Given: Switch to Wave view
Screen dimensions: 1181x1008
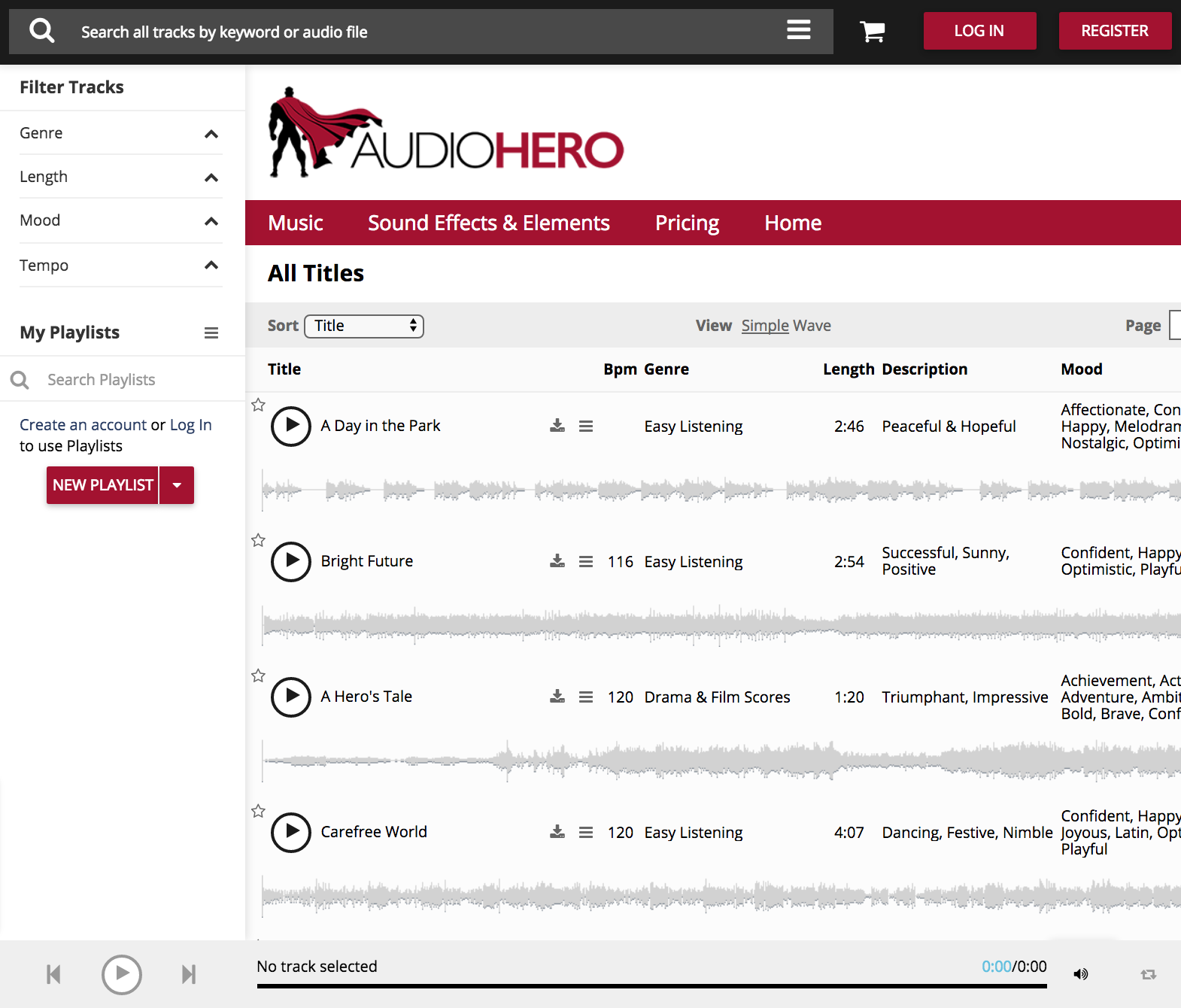Looking at the screenshot, I should pos(812,326).
